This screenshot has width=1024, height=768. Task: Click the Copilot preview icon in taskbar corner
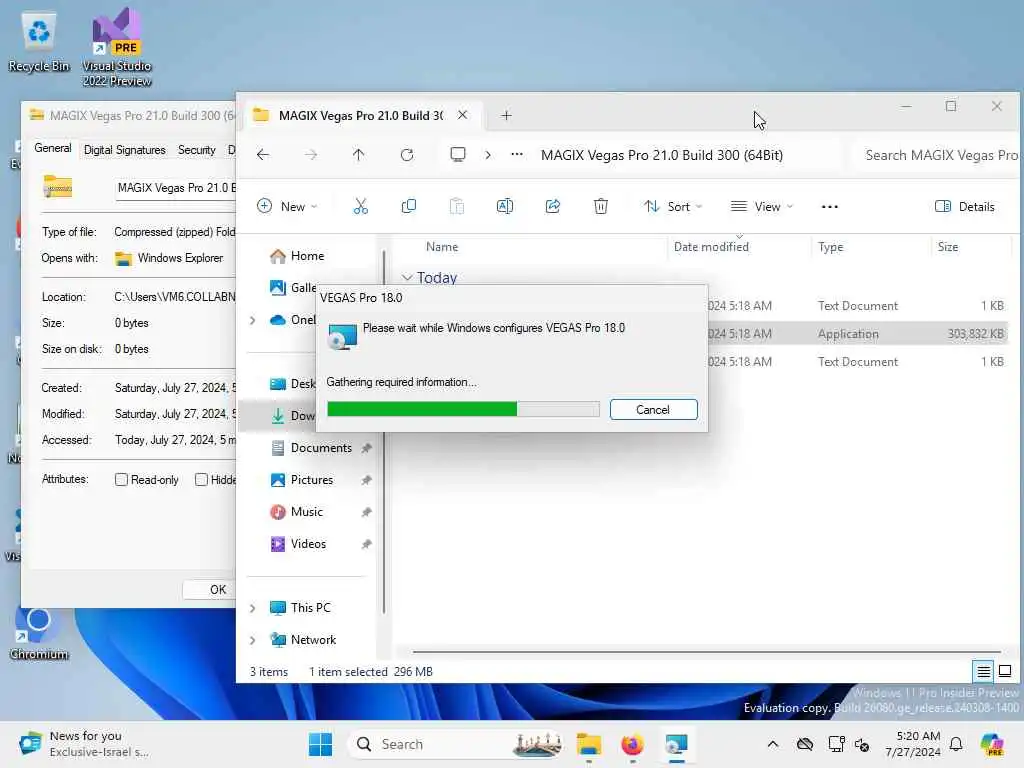pos(992,744)
